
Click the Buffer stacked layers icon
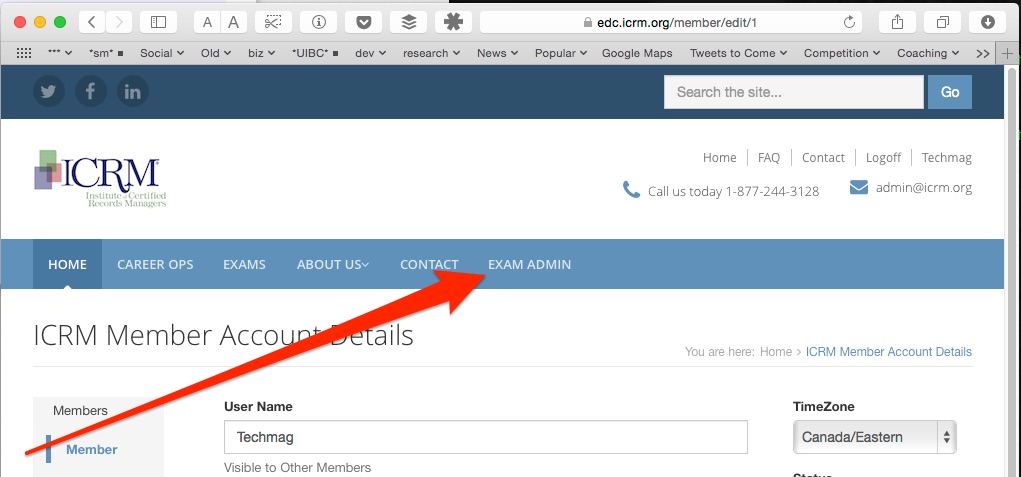pyautogui.click(x=408, y=22)
